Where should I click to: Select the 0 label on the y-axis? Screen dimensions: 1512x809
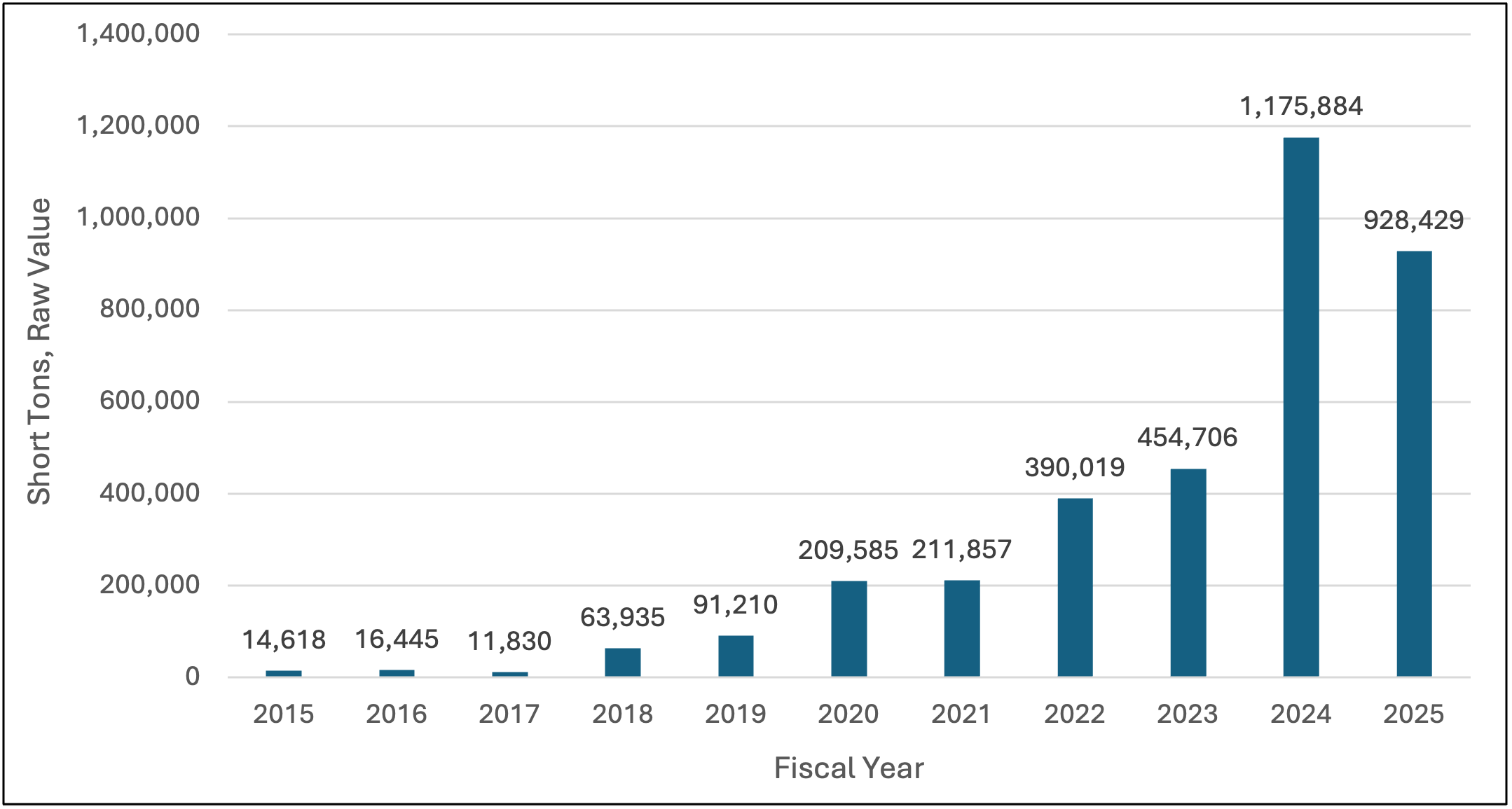tap(193, 677)
